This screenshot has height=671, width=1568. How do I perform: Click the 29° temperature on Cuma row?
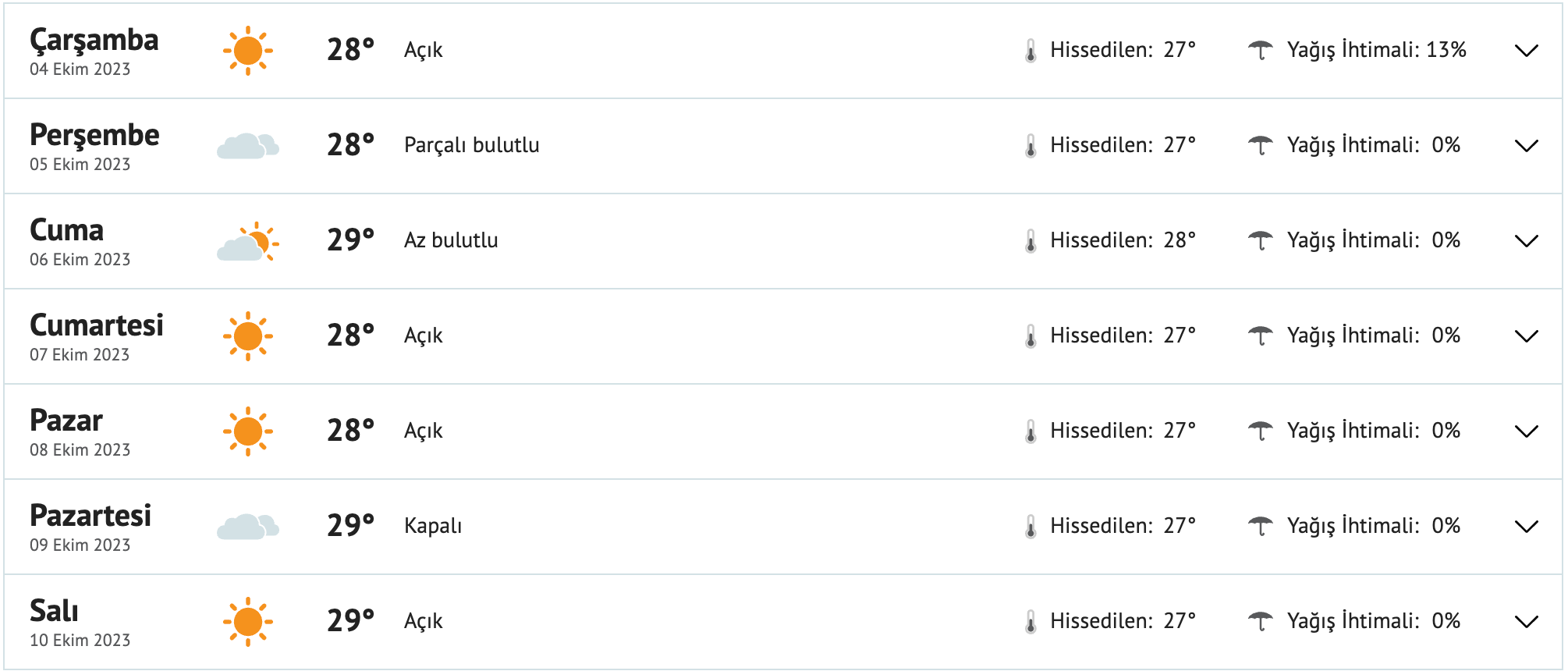click(x=351, y=240)
